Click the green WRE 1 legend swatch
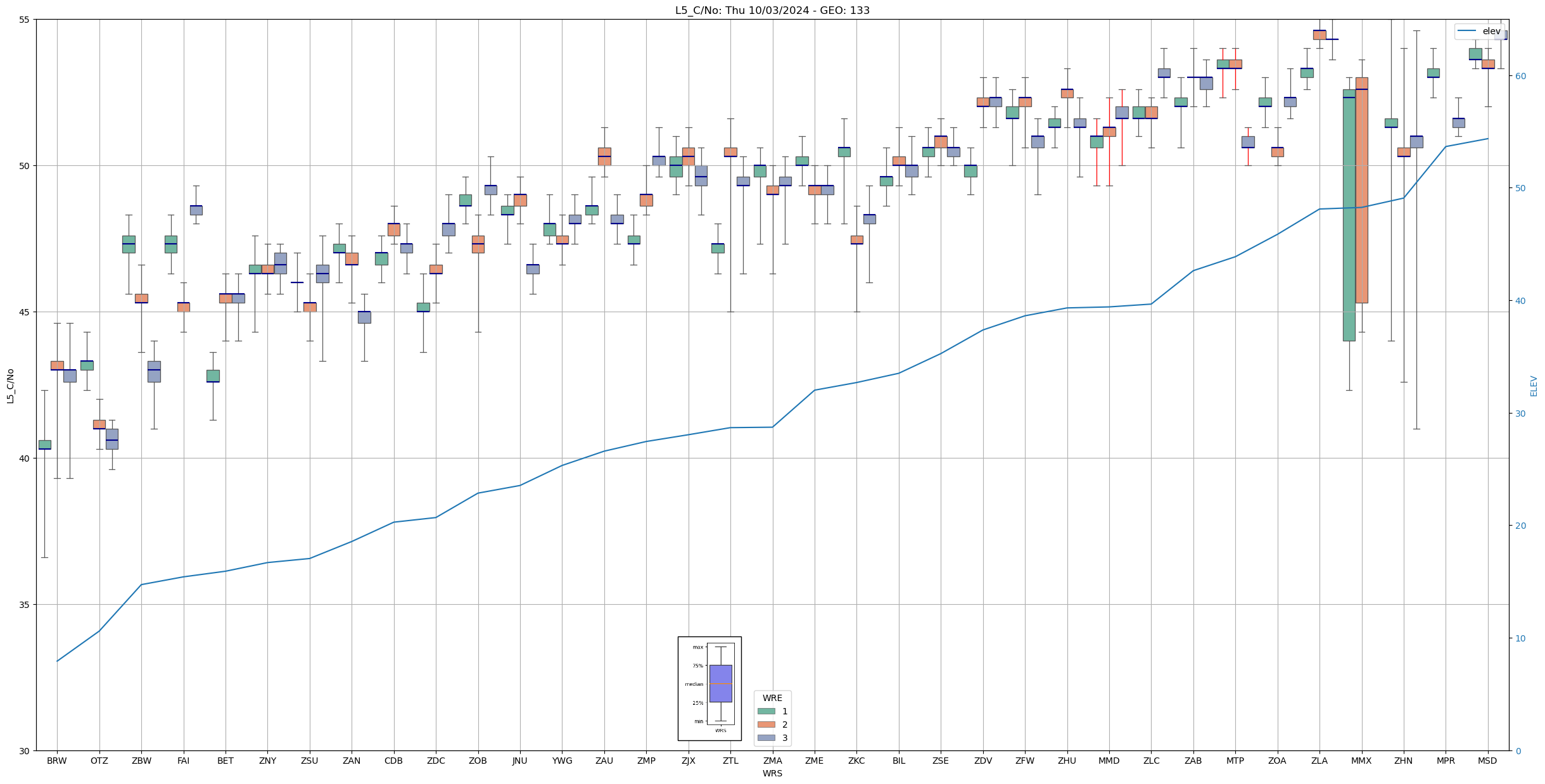The width and height of the screenshot is (1545, 784). [766, 711]
